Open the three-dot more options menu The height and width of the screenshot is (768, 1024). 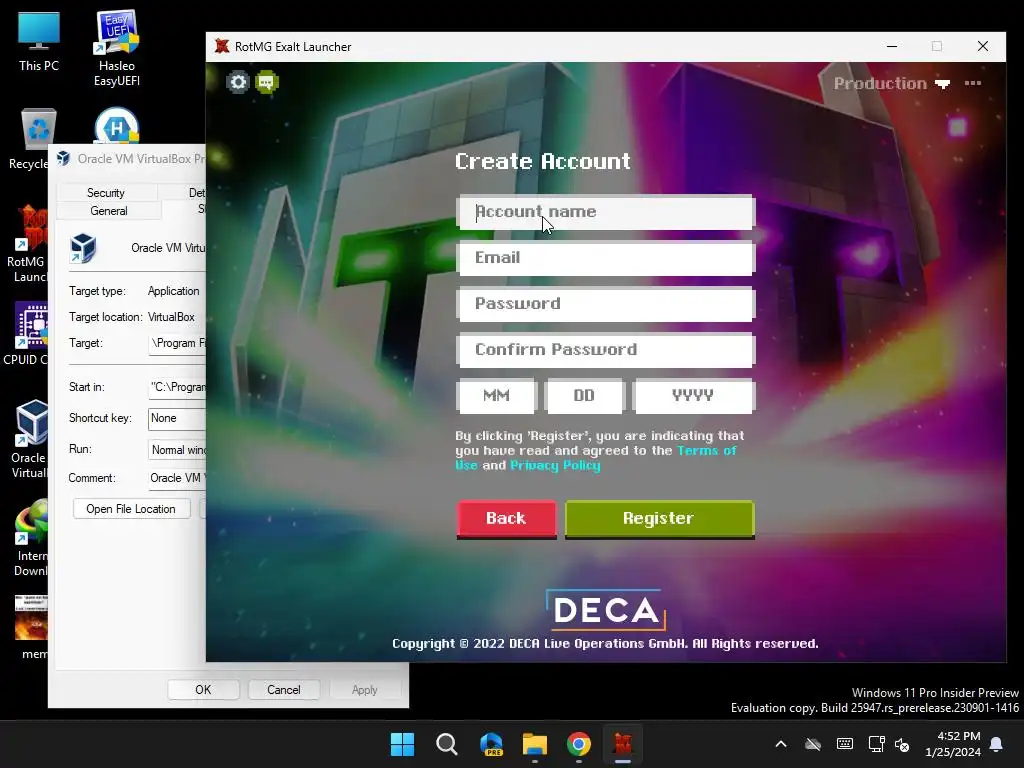(x=972, y=83)
